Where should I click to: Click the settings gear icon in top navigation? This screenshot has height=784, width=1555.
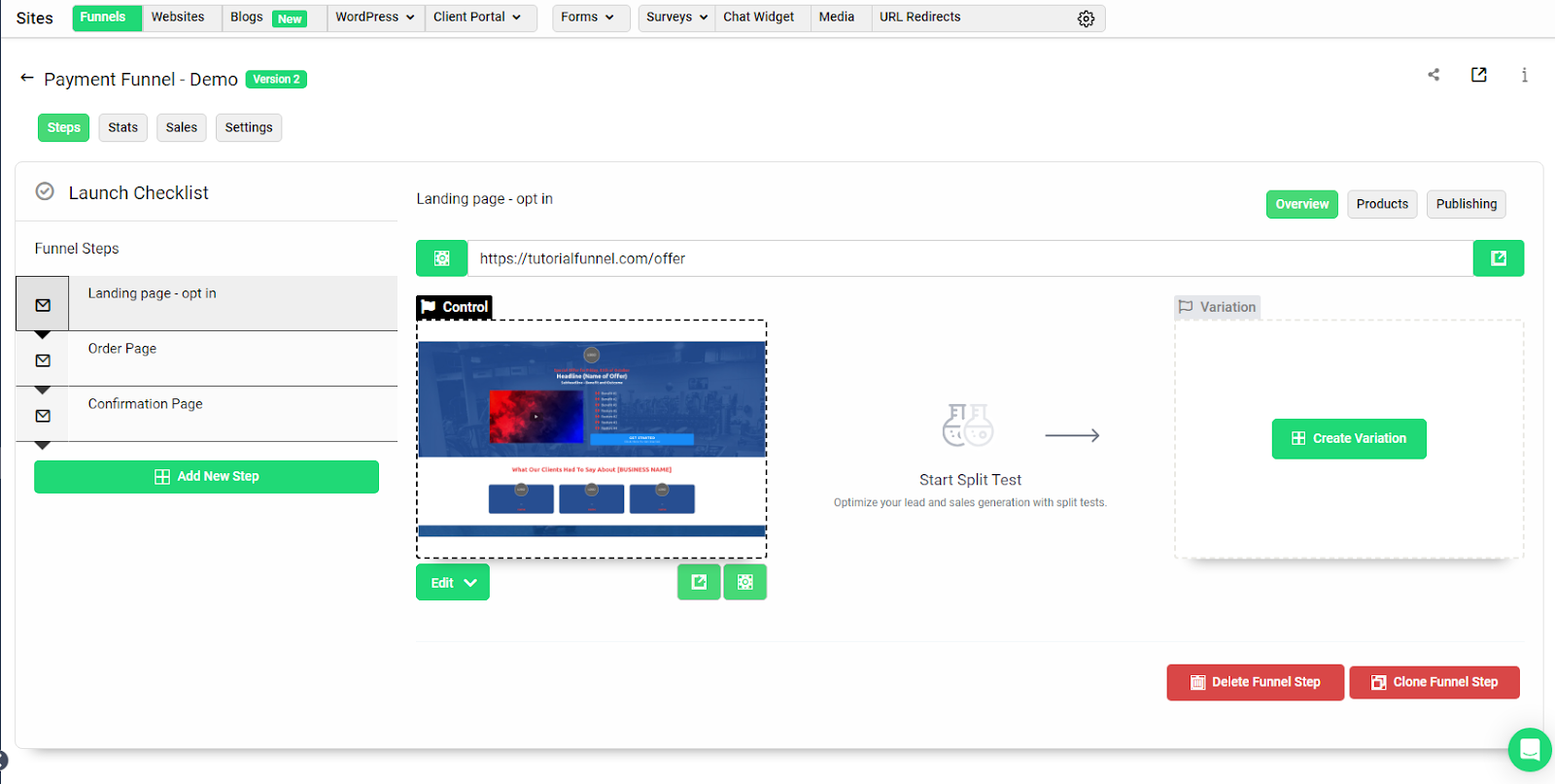coord(1086,18)
